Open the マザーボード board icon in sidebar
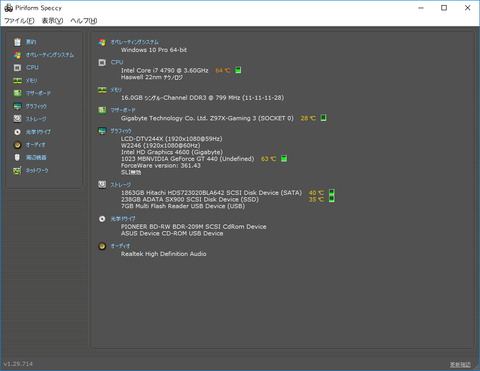Screen dimensions: 480x371 (x=17, y=93)
